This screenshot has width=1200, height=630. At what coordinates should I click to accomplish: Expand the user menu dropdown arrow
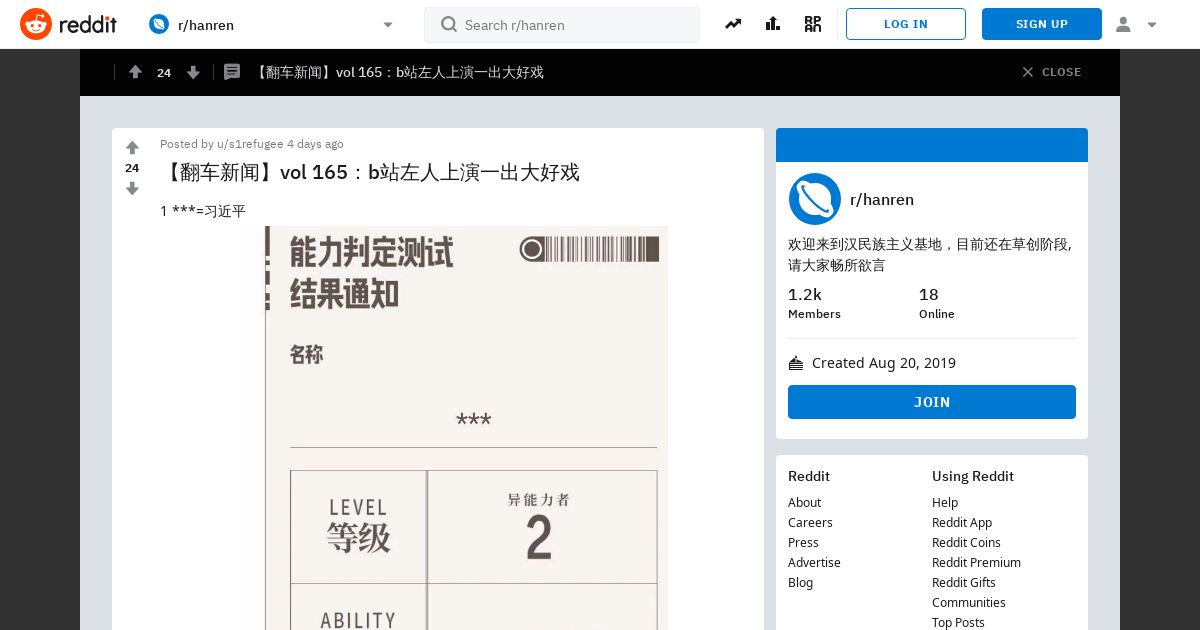pyautogui.click(x=1152, y=25)
